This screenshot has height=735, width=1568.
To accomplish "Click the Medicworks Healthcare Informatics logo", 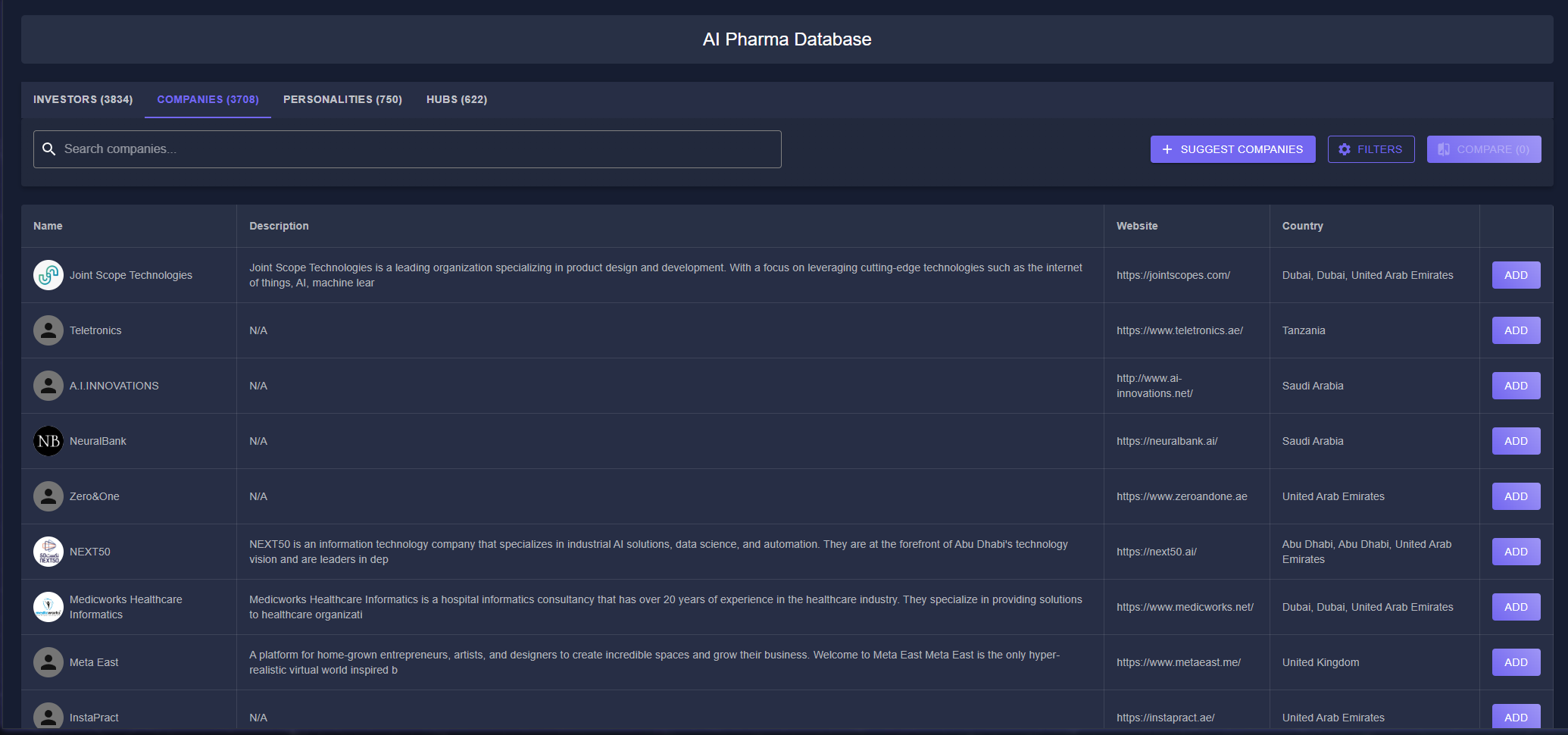I will pyautogui.click(x=48, y=607).
